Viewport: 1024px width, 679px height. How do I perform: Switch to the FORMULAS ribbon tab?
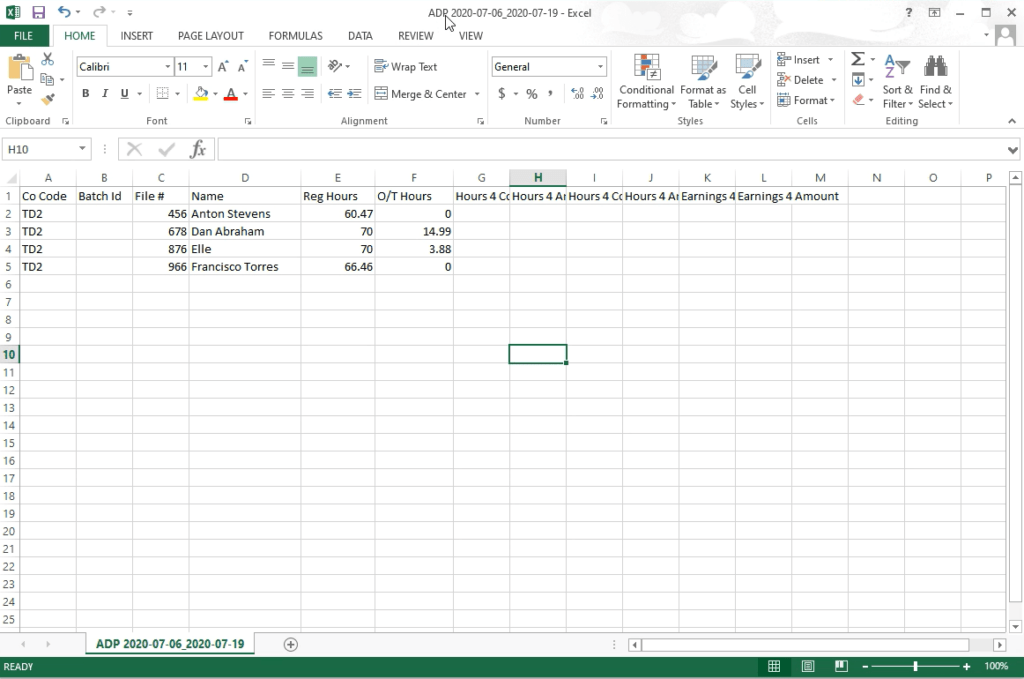(x=295, y=35)
